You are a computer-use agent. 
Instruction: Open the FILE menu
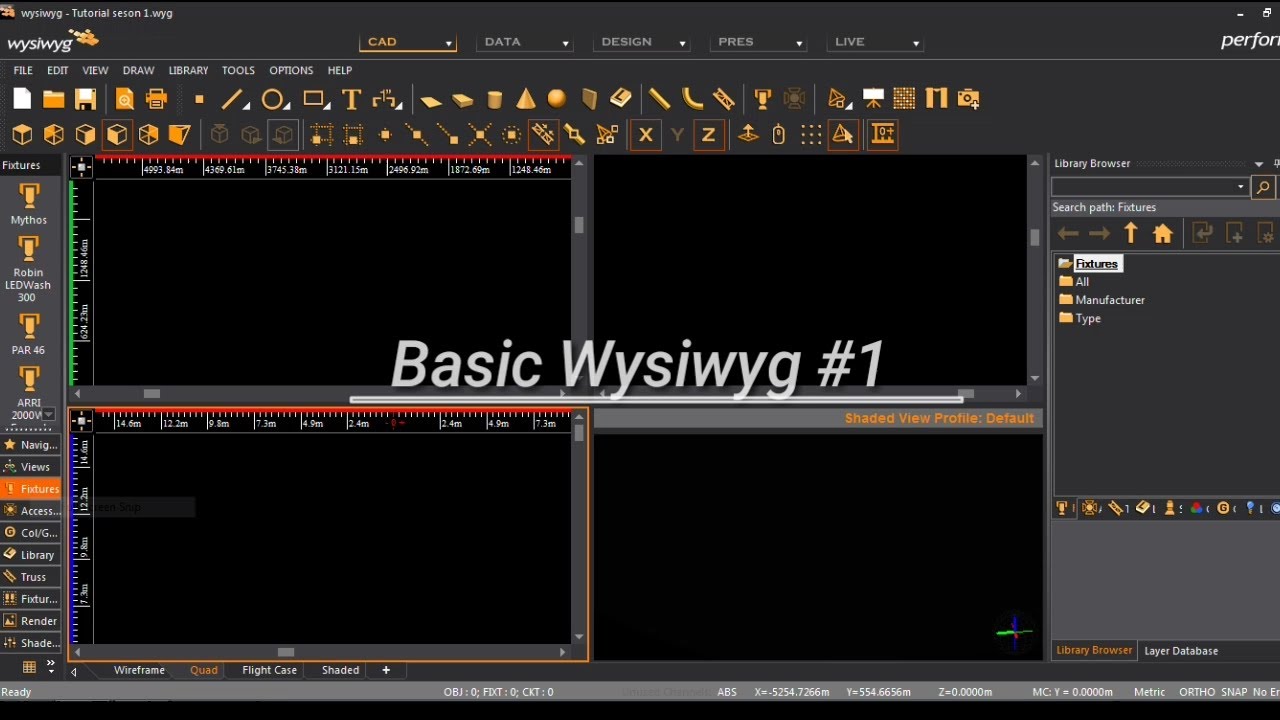coord(23,70)
